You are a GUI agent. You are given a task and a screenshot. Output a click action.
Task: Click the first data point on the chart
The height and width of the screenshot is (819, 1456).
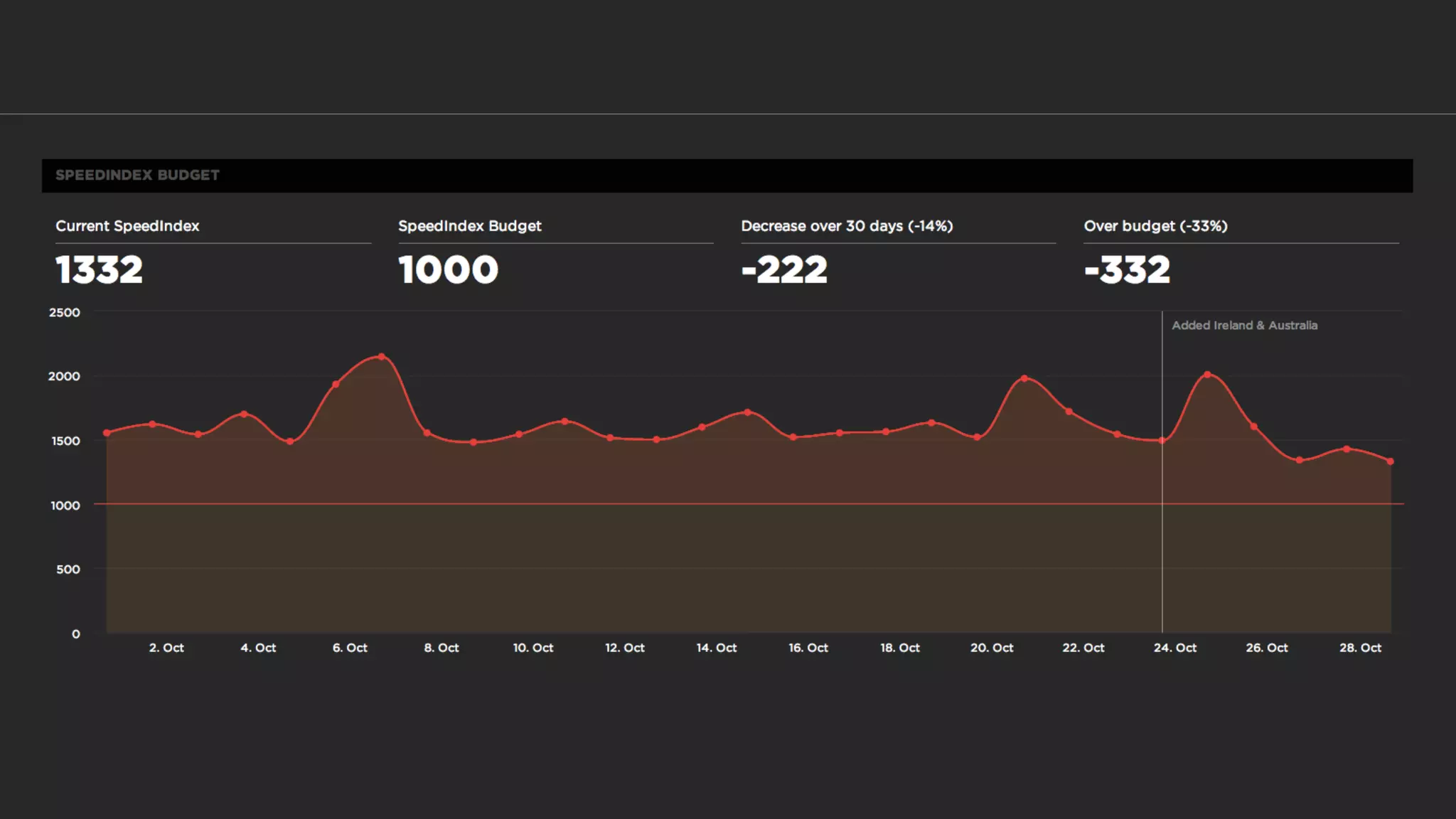107,433
